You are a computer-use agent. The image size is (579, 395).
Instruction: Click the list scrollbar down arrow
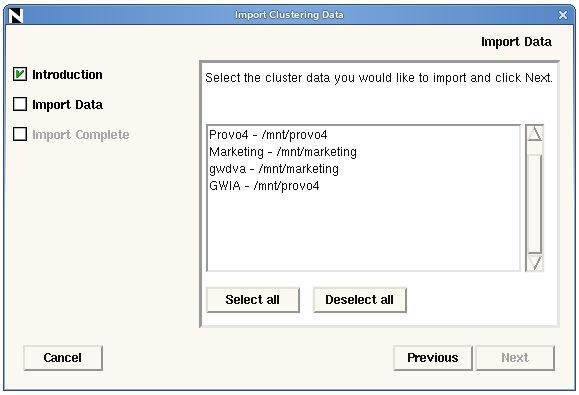[534, 263]
